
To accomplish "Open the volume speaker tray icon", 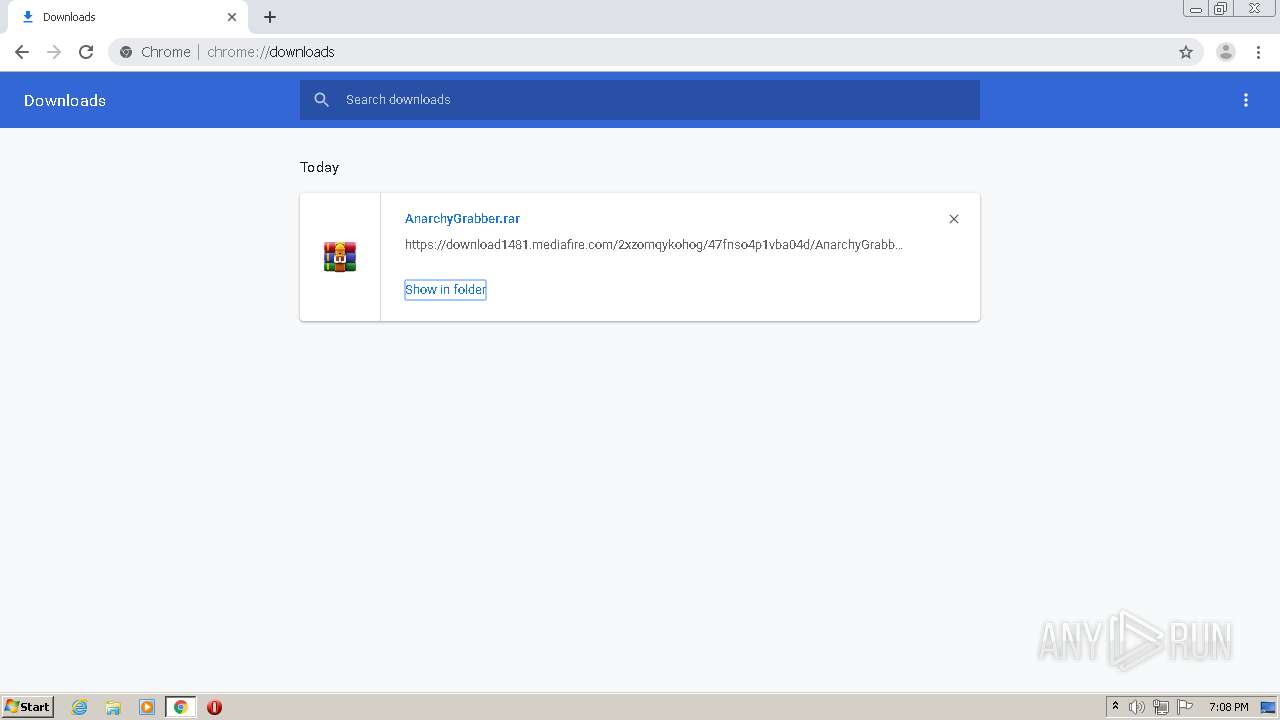I will (1137, 707).
